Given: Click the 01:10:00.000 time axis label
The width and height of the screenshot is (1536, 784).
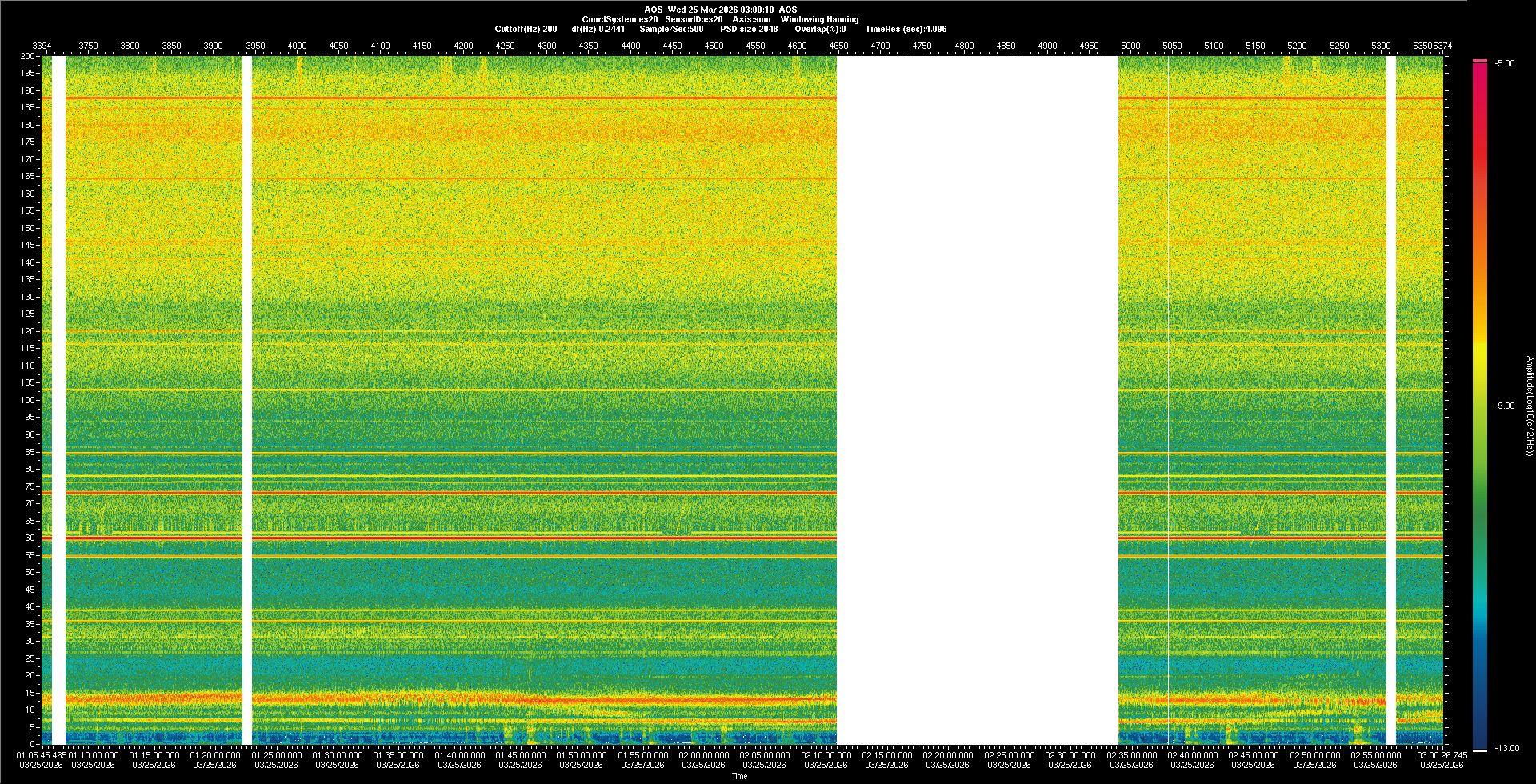Looking at the screenshot, I should pyautogui.click(x=94, y=754).
